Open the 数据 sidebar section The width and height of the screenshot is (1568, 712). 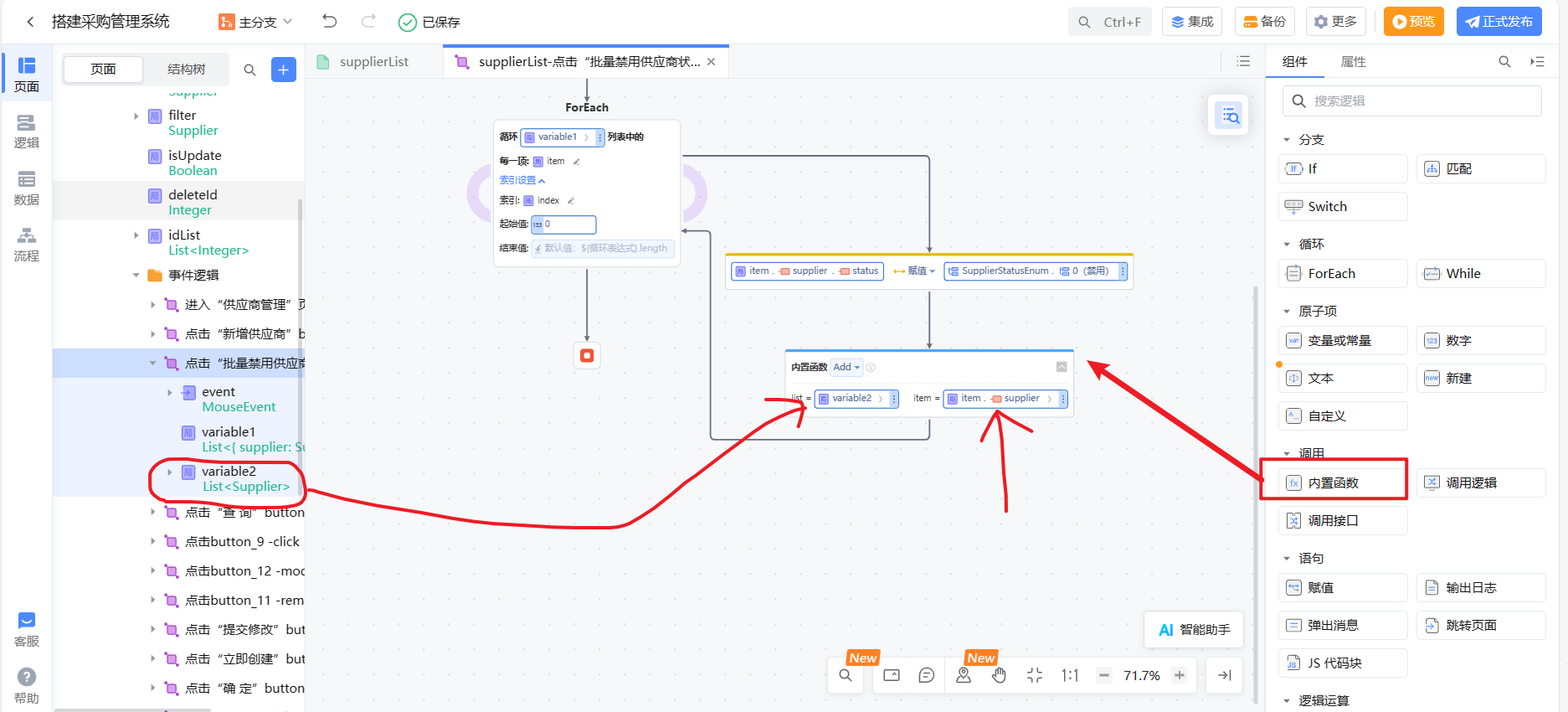pos(27,188)
